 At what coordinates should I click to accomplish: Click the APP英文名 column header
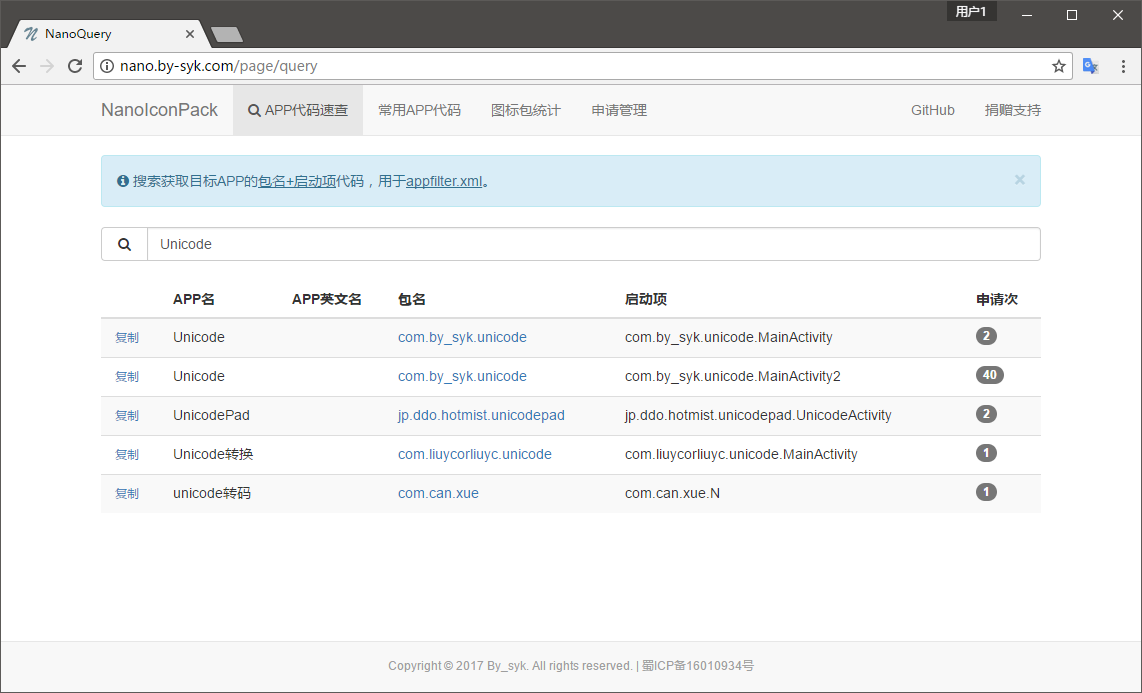pyautogui.click(x=326, y=299)
